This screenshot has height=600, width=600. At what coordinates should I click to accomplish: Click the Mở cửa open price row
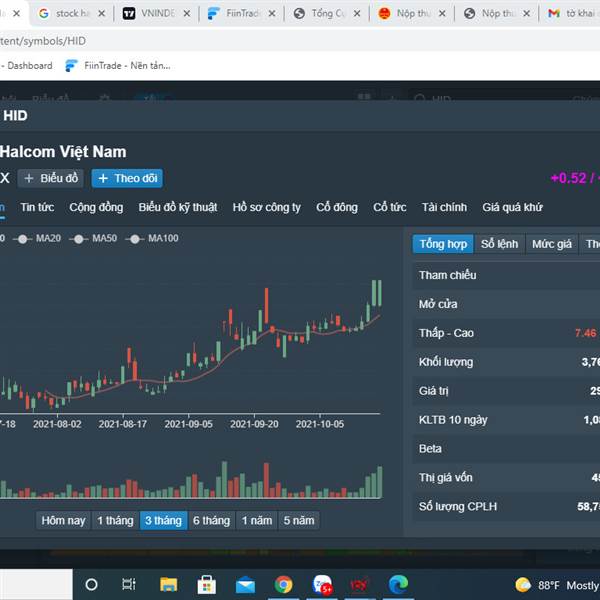pos(506,305)
